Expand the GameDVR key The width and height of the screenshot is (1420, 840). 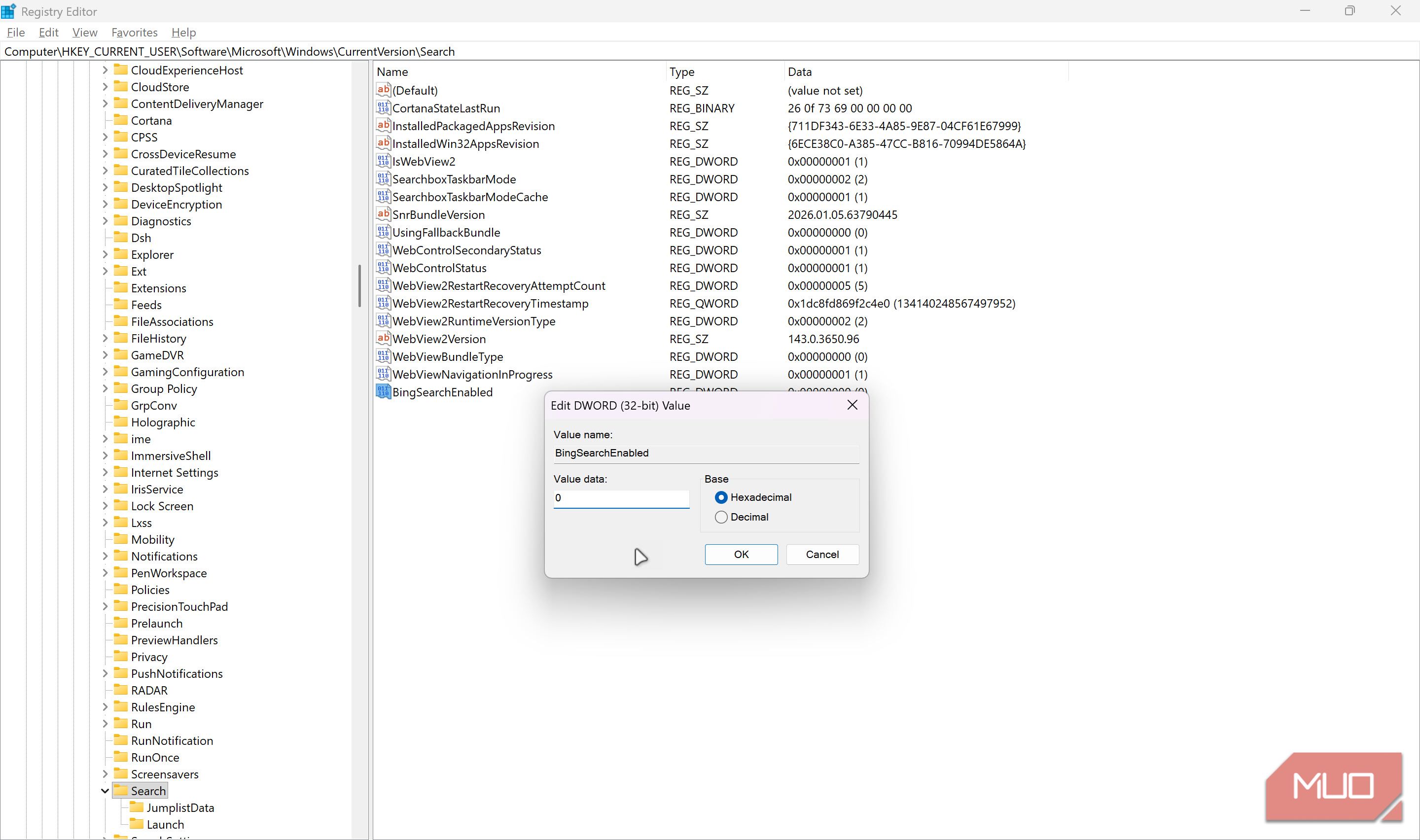pos(105,355)
